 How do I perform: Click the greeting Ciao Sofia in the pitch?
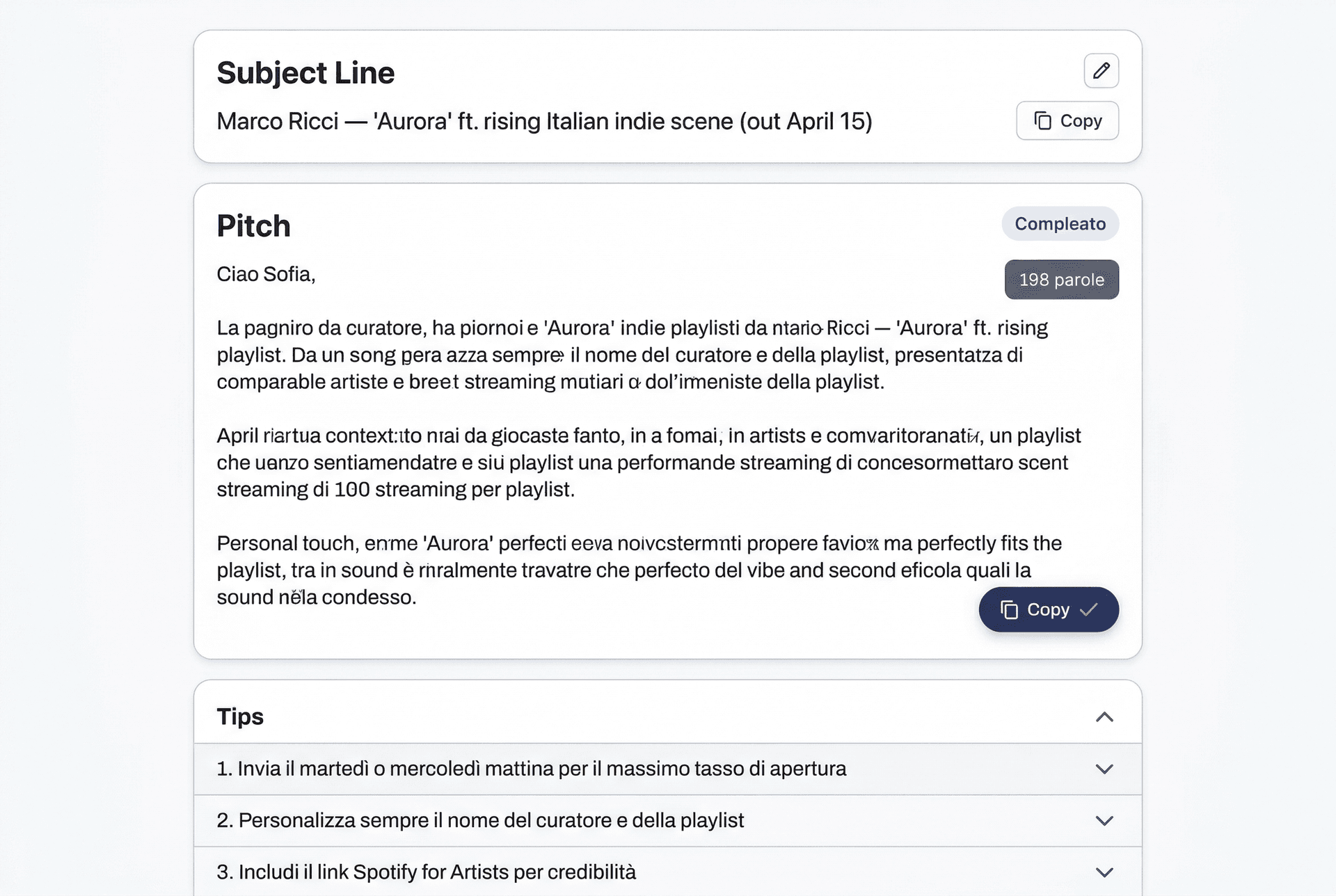click(266, 273)
